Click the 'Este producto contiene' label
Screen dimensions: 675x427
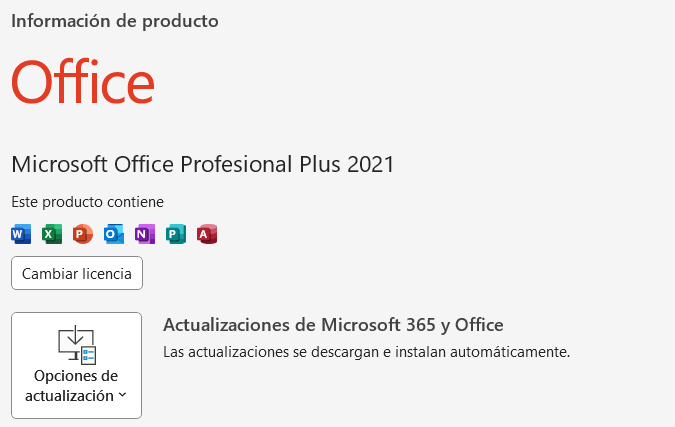click(x=87, y=201)
